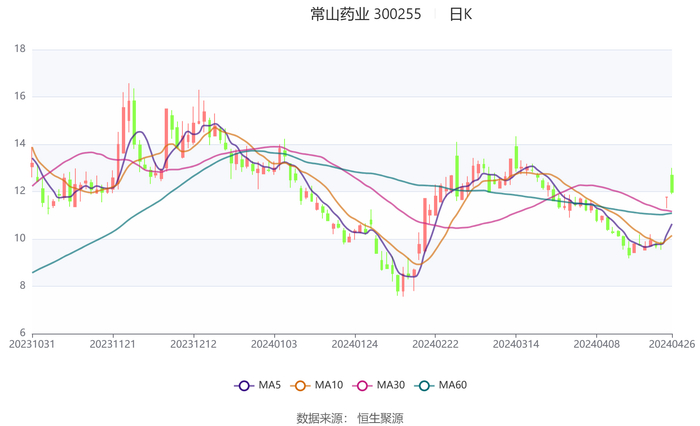Hide the MA10 series via its label
700x426 pixels.
coord(329,386)
